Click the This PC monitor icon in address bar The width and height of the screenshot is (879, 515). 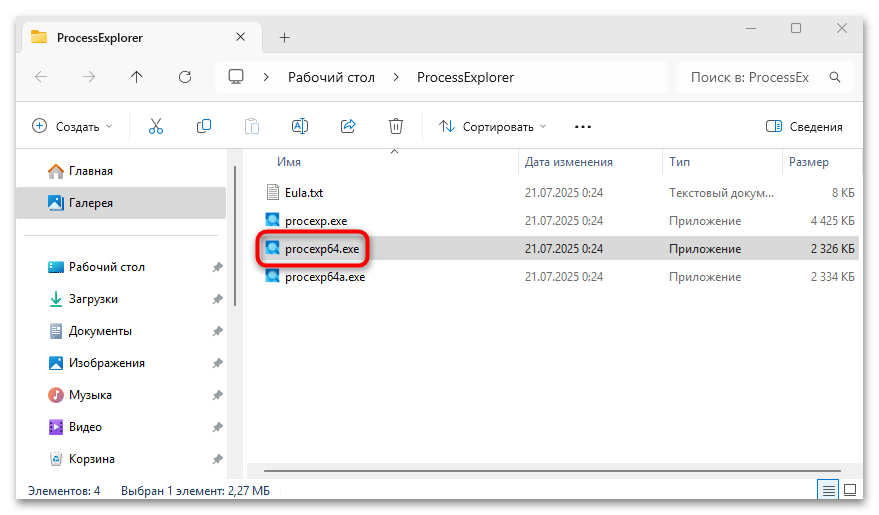236,77
